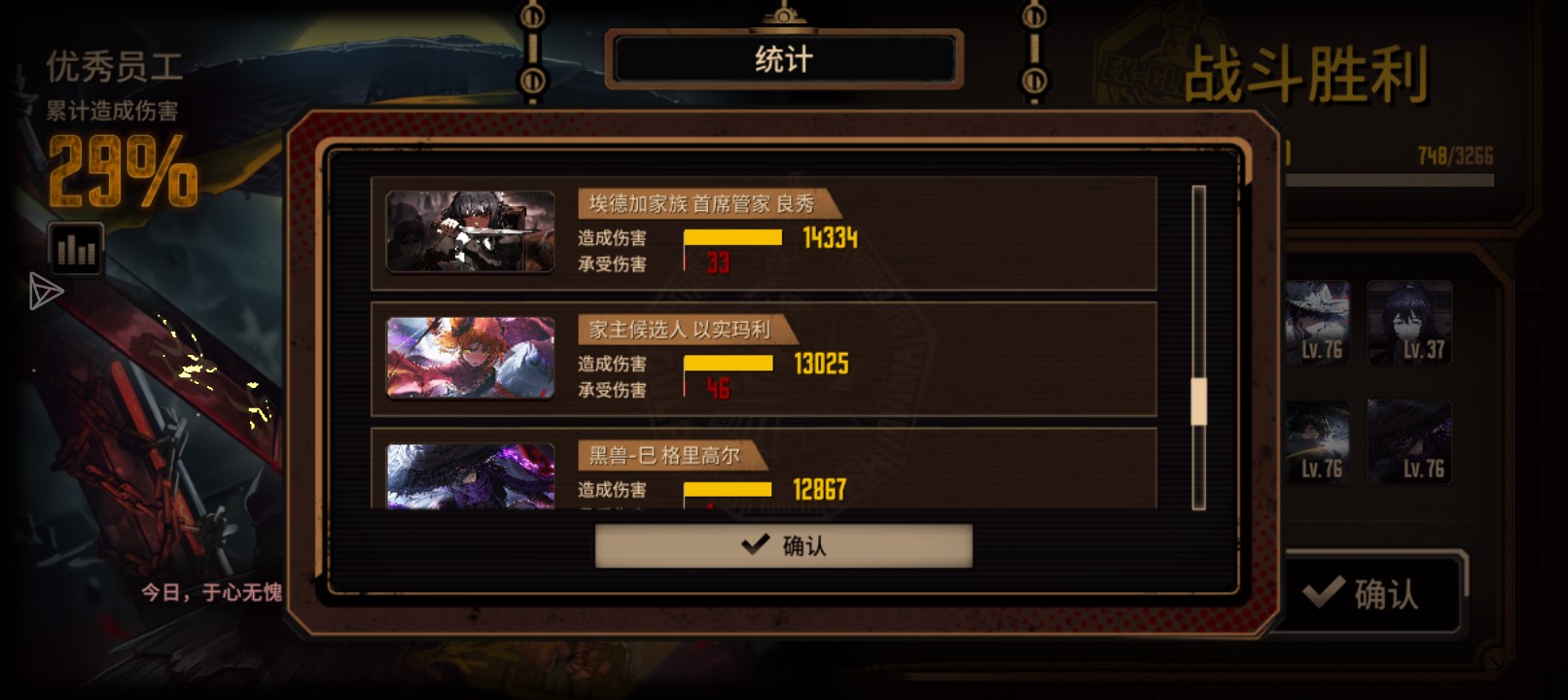Image resolution: width=1568 pixels, height=700 pixels.
Task: Click the 战斗胜利 victory banner
Action: click(x=1306, y=75)
